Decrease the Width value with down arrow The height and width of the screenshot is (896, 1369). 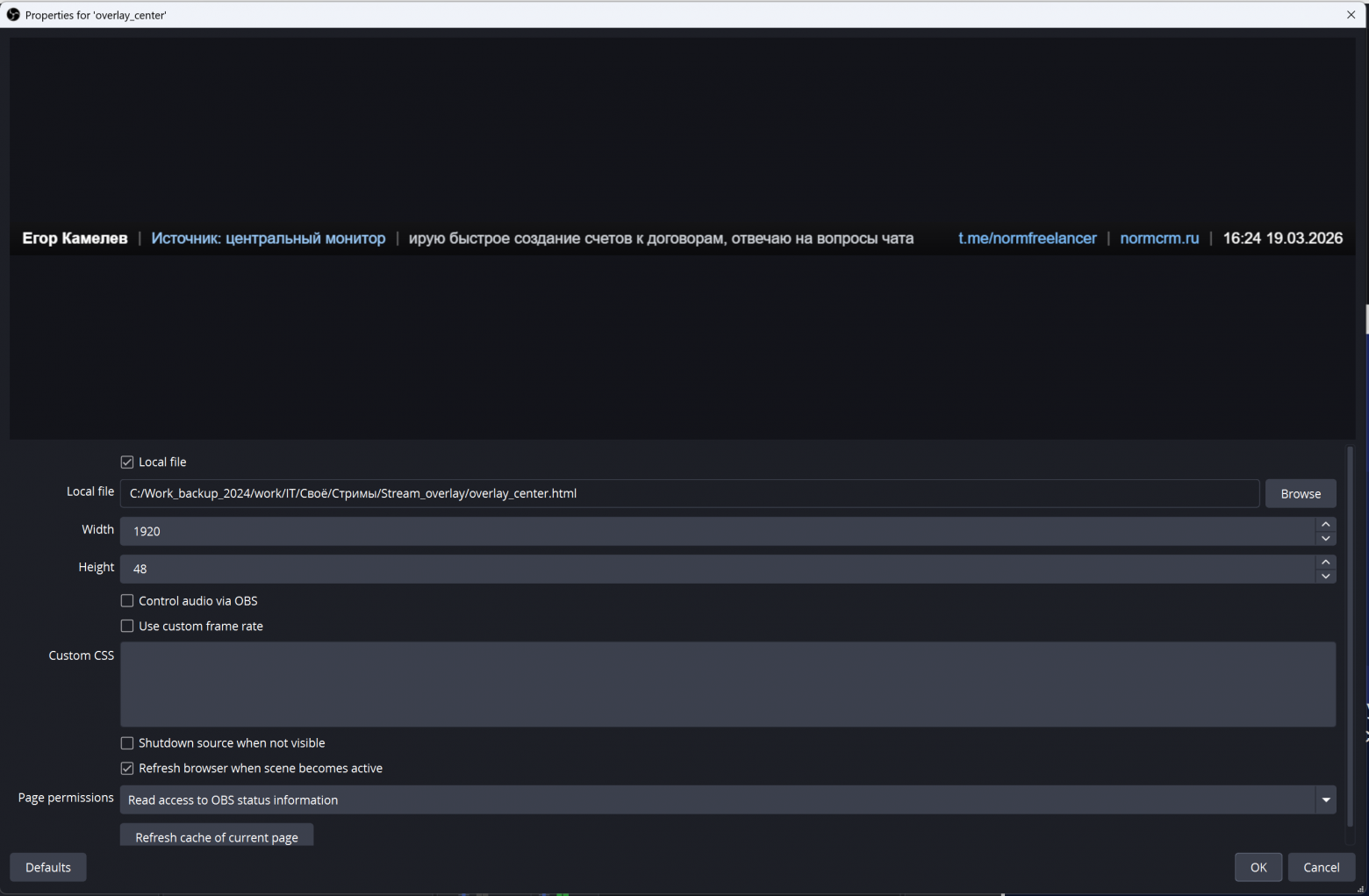1325,539
